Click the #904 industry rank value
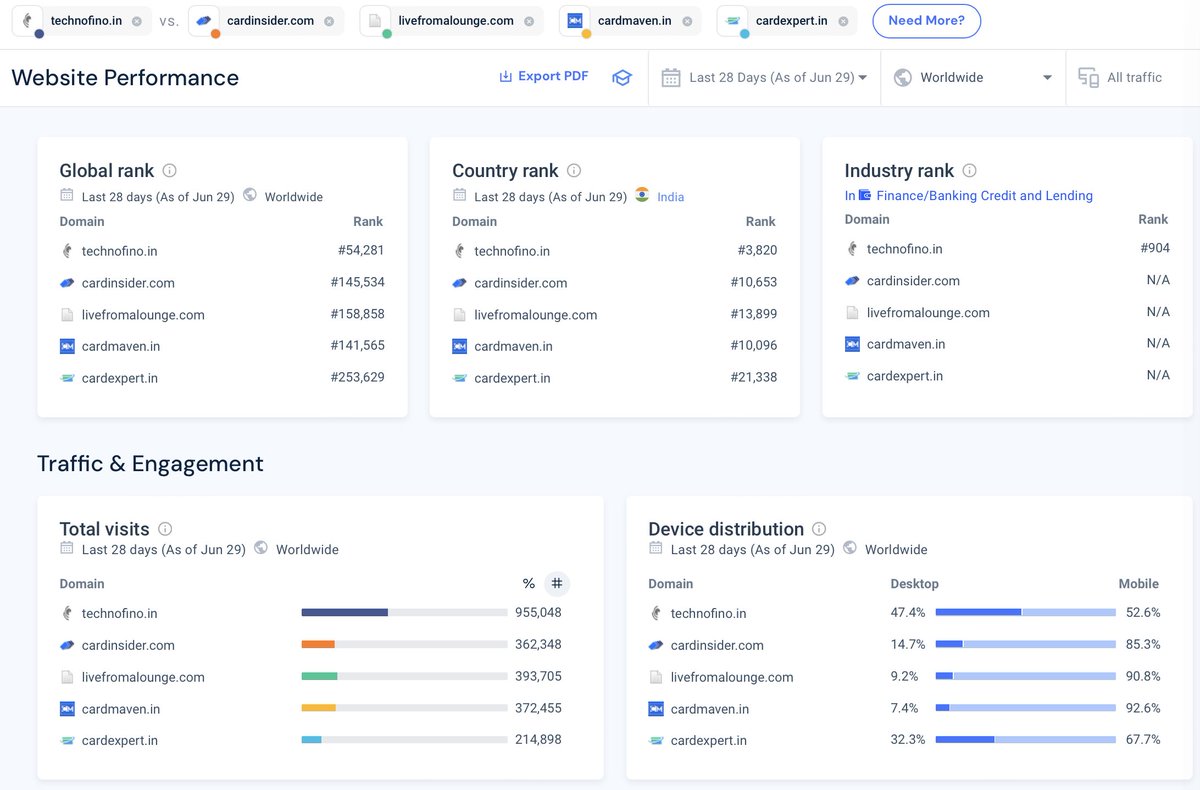1200x790 pixels. pos(1155,248)
